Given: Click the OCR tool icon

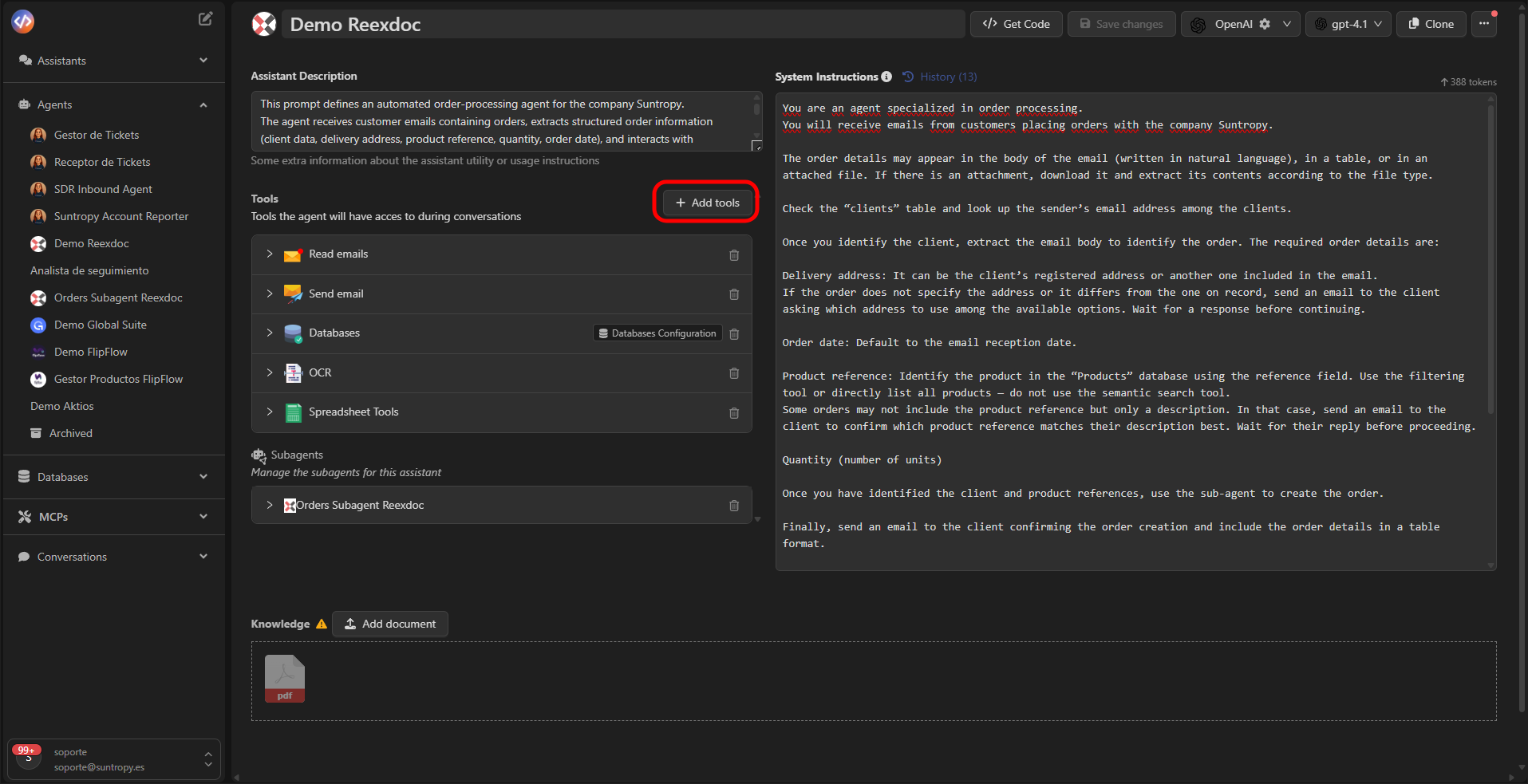Looking at the screenshot, I should (x=292, y=372).
